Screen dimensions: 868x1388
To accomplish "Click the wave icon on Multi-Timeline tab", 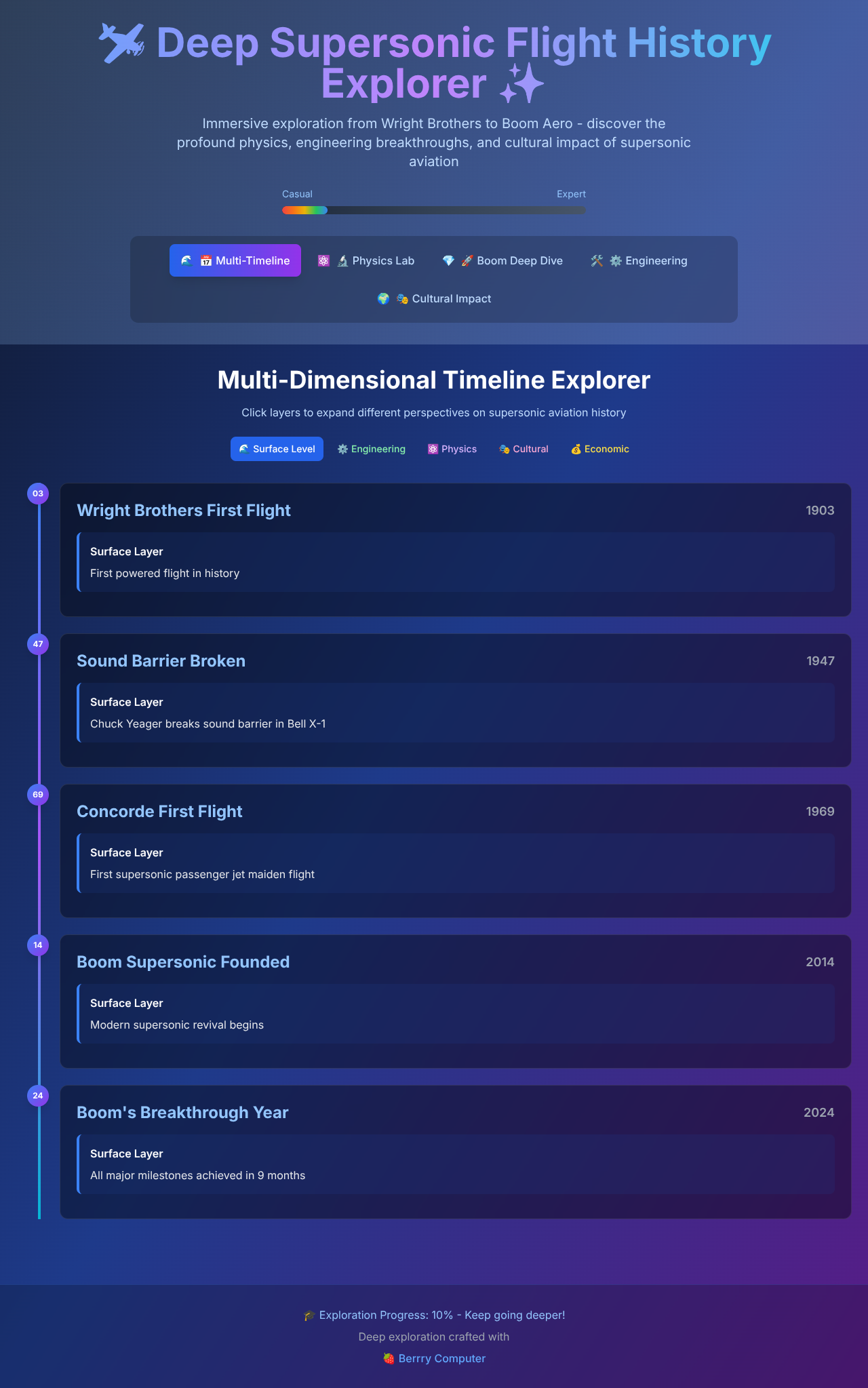I will (186, 260).
